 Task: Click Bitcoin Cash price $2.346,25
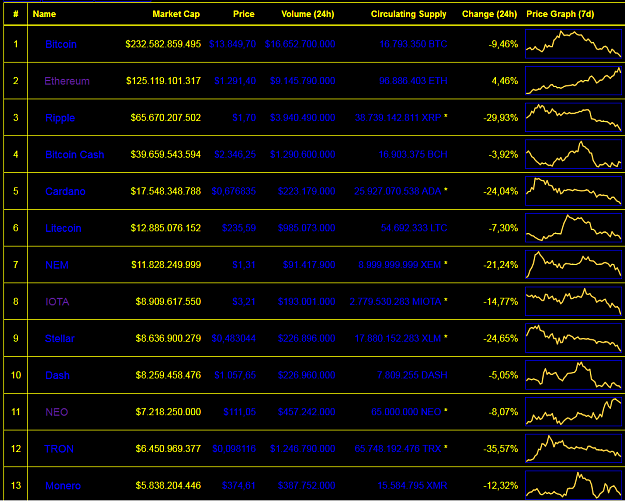tap(235, 155)
